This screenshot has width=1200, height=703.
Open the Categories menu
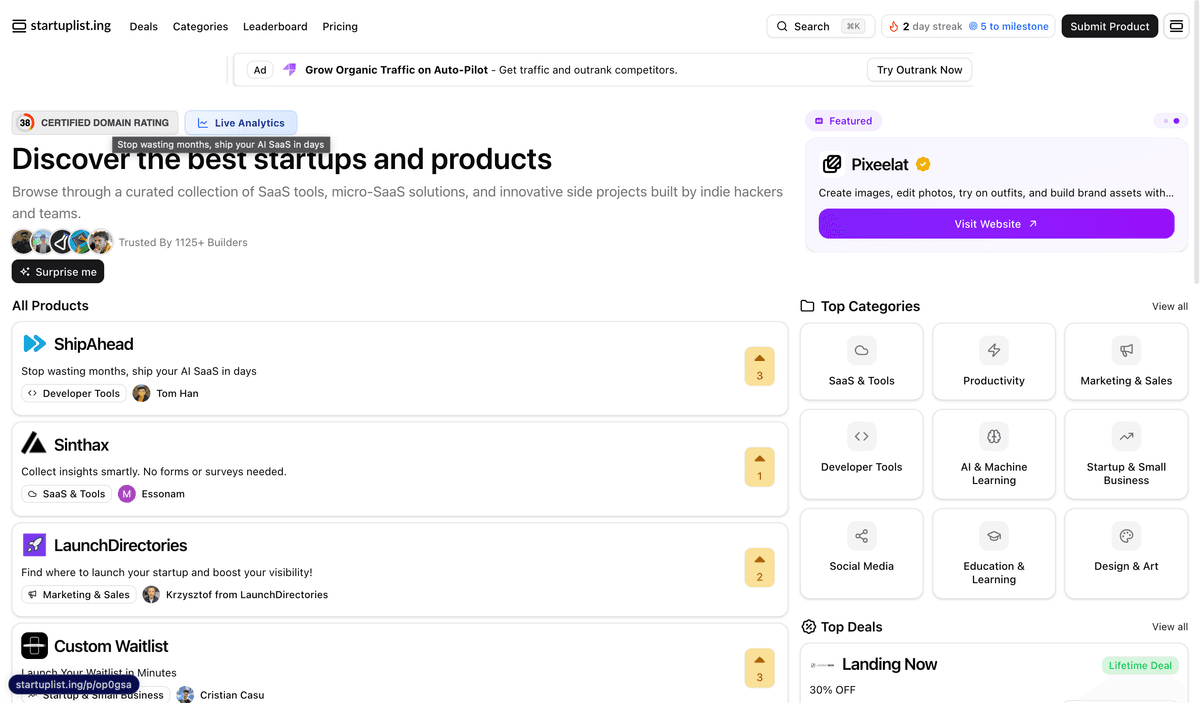click(200, 27)
